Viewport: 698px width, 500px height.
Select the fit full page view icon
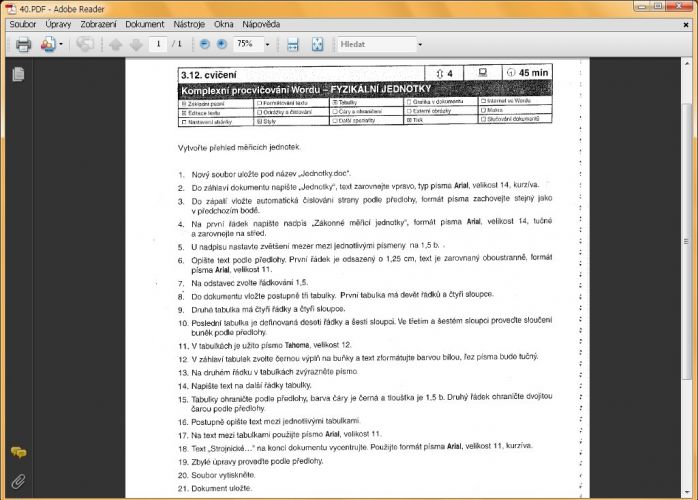pos(317,45)
